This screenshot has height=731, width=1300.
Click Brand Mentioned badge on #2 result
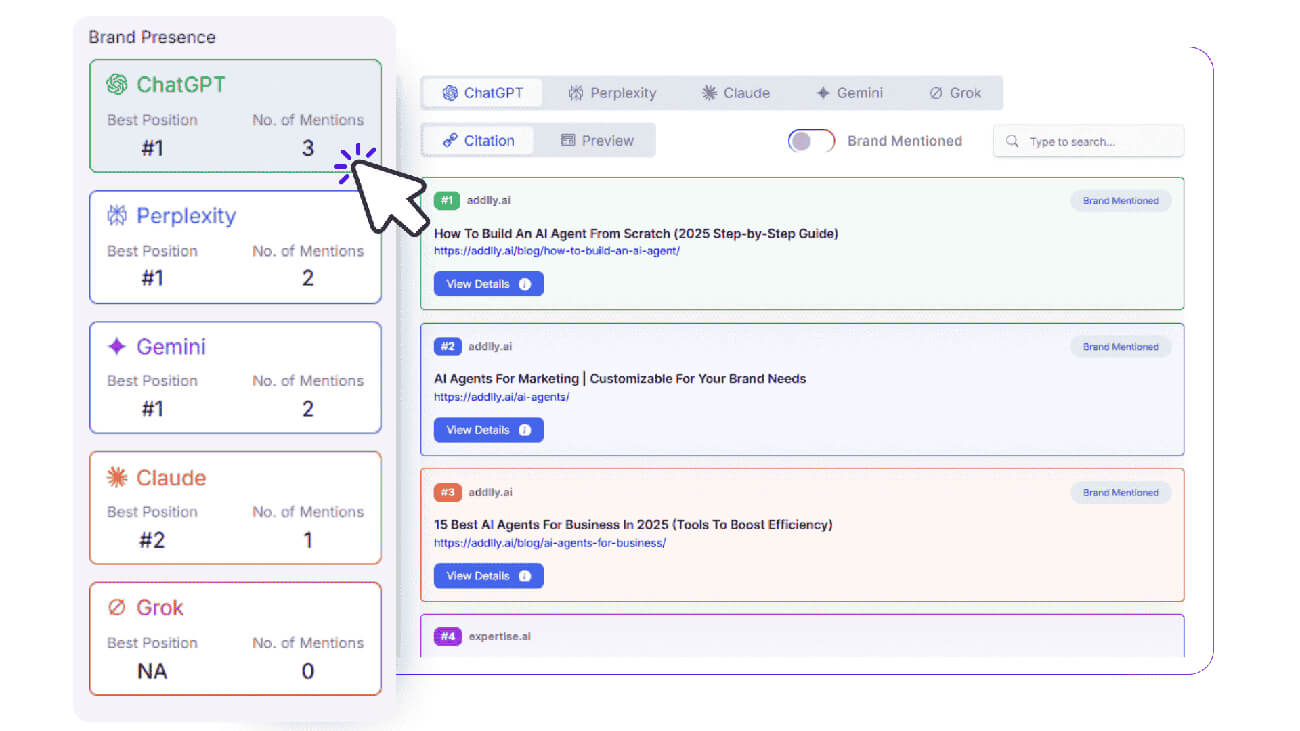[1120, 347]
